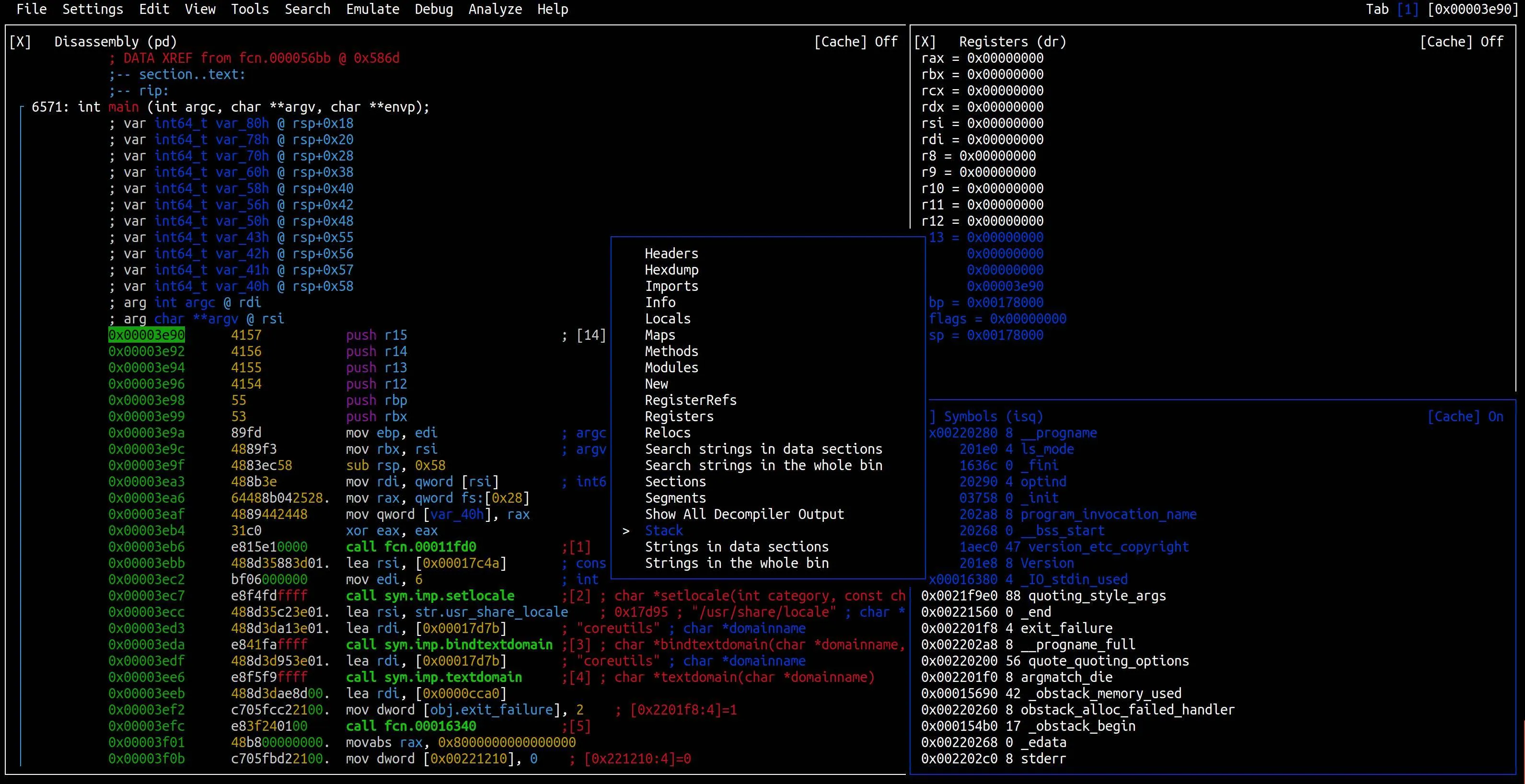1525x784 pixels.
Task: Toggle the Registers panel [Cache] Off setting
Action: coord(1461,41)
